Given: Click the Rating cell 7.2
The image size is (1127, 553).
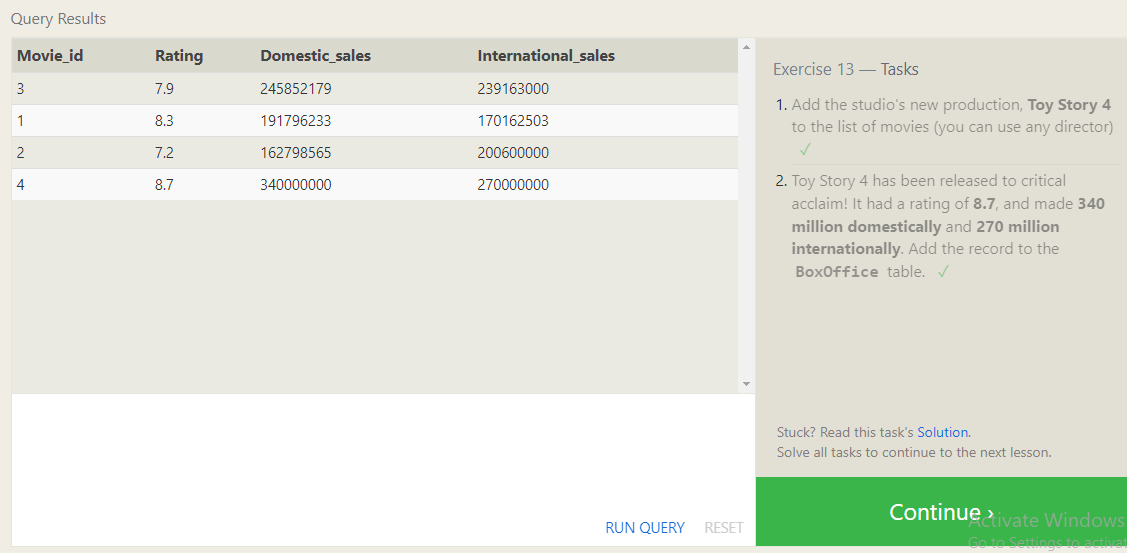Looking at the screenshot, I should coord(165,153).
